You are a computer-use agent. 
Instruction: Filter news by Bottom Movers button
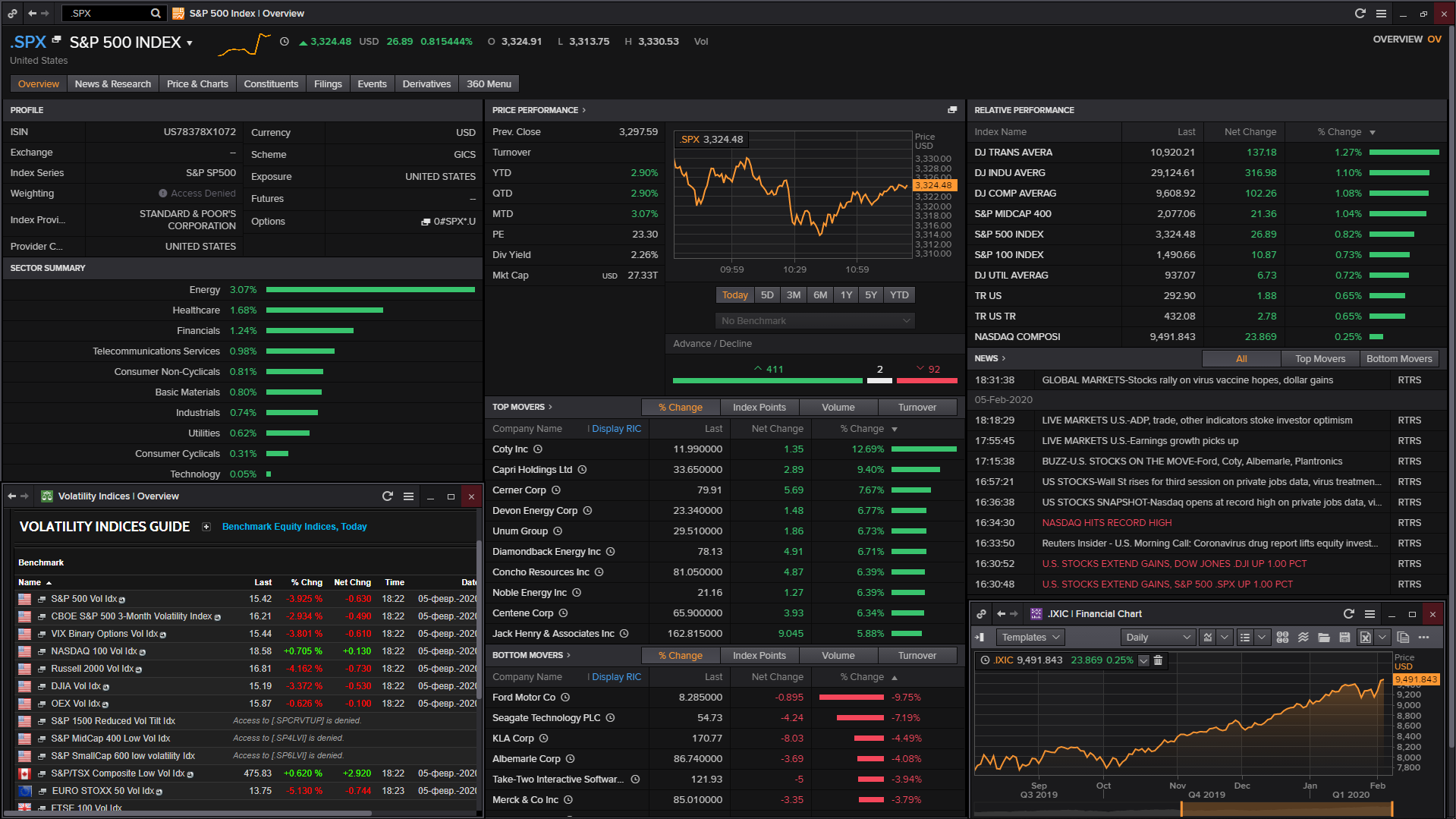coord(1399,359)
